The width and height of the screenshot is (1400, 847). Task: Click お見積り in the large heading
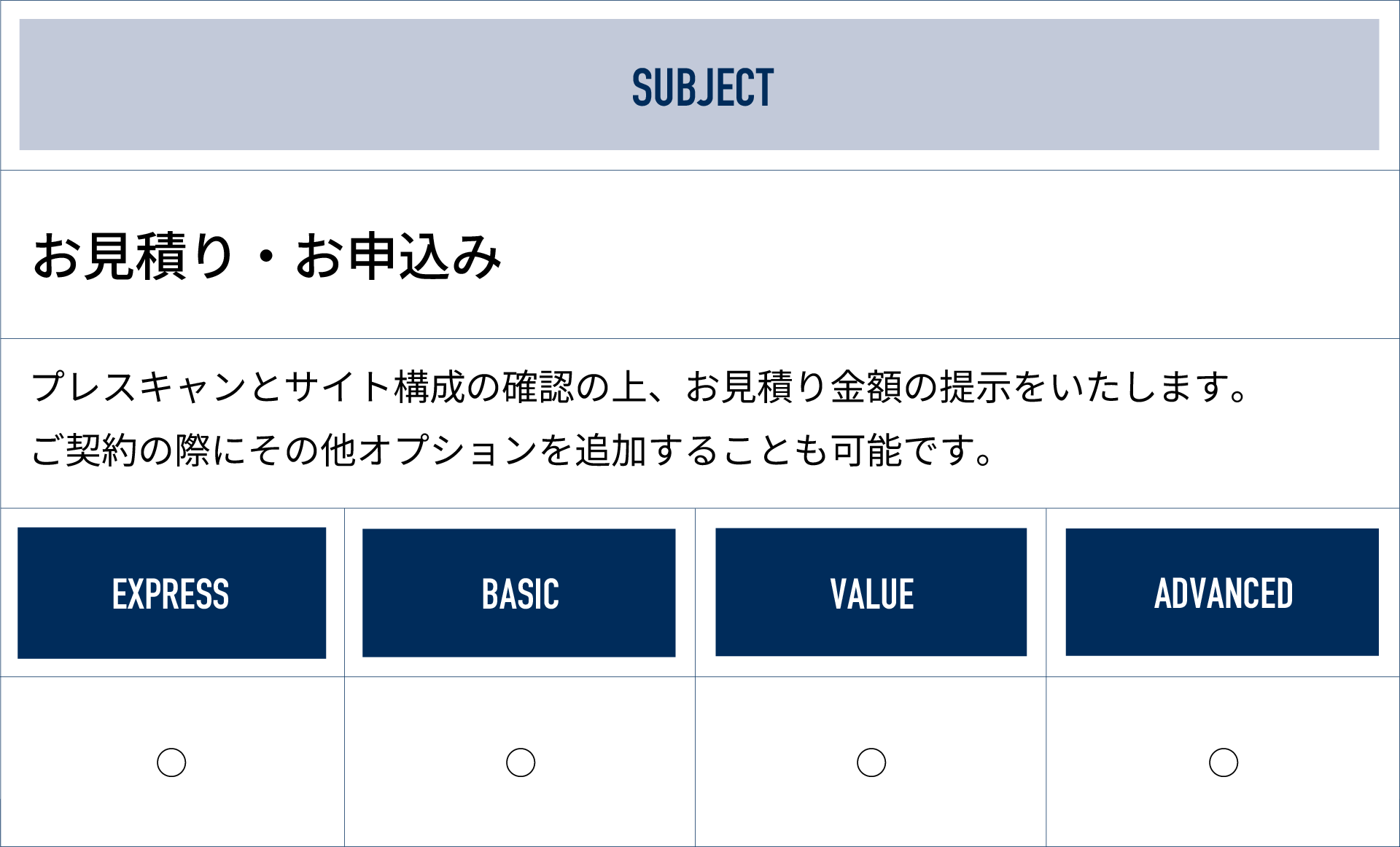133,256
